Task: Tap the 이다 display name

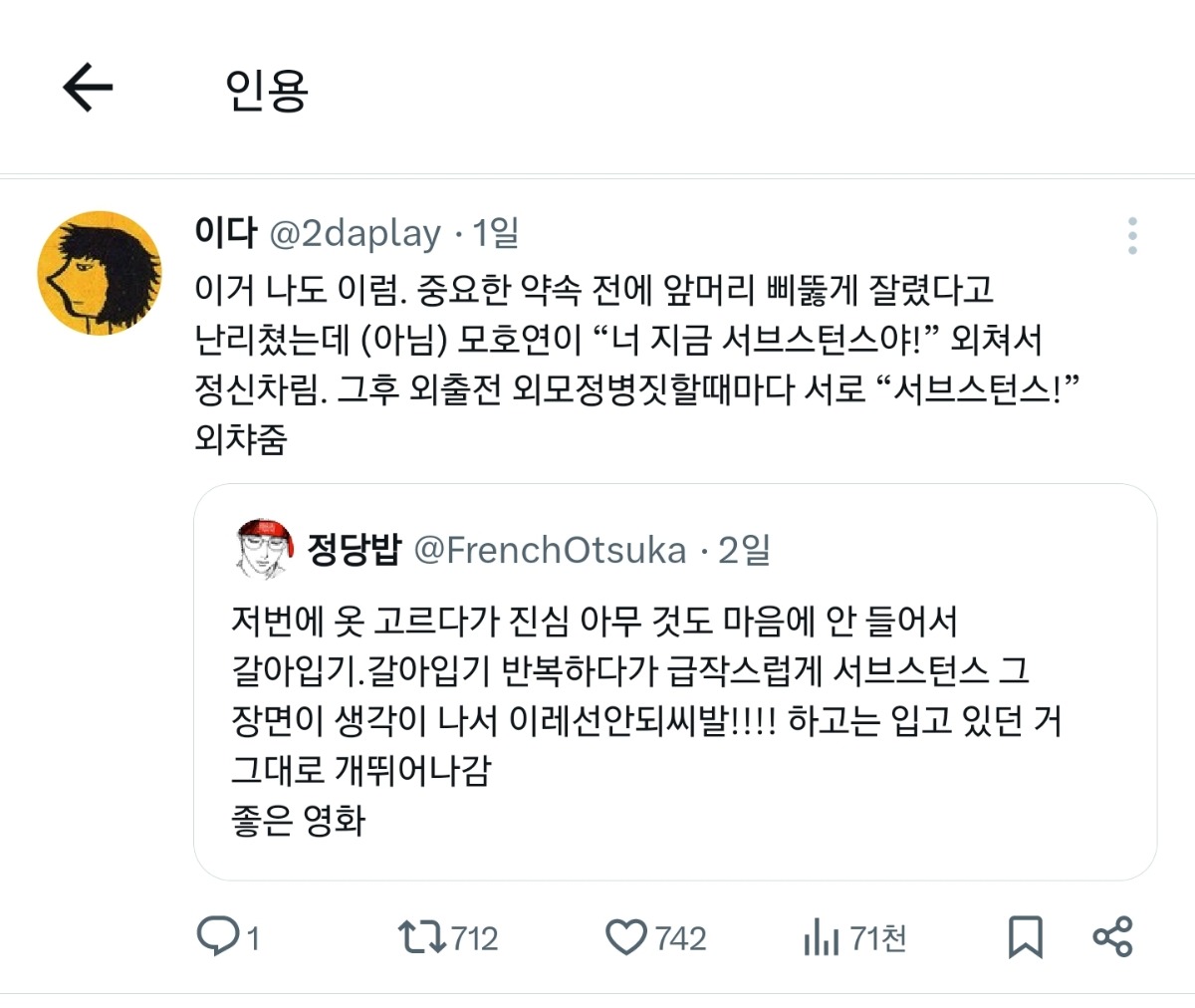Action: (x=226, y=233)
